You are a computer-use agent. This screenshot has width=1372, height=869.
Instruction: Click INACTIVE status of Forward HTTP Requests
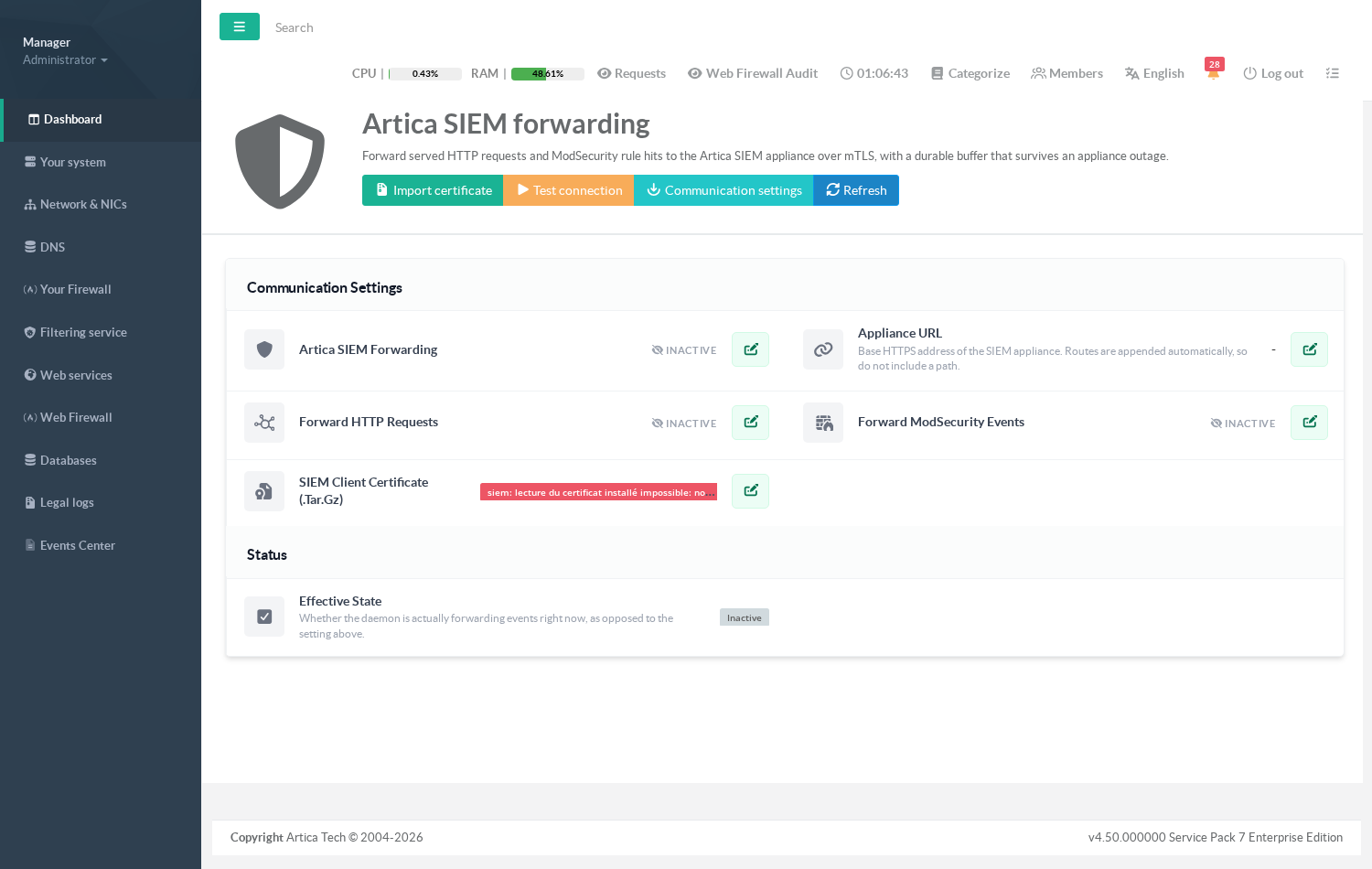coord(684,424)
